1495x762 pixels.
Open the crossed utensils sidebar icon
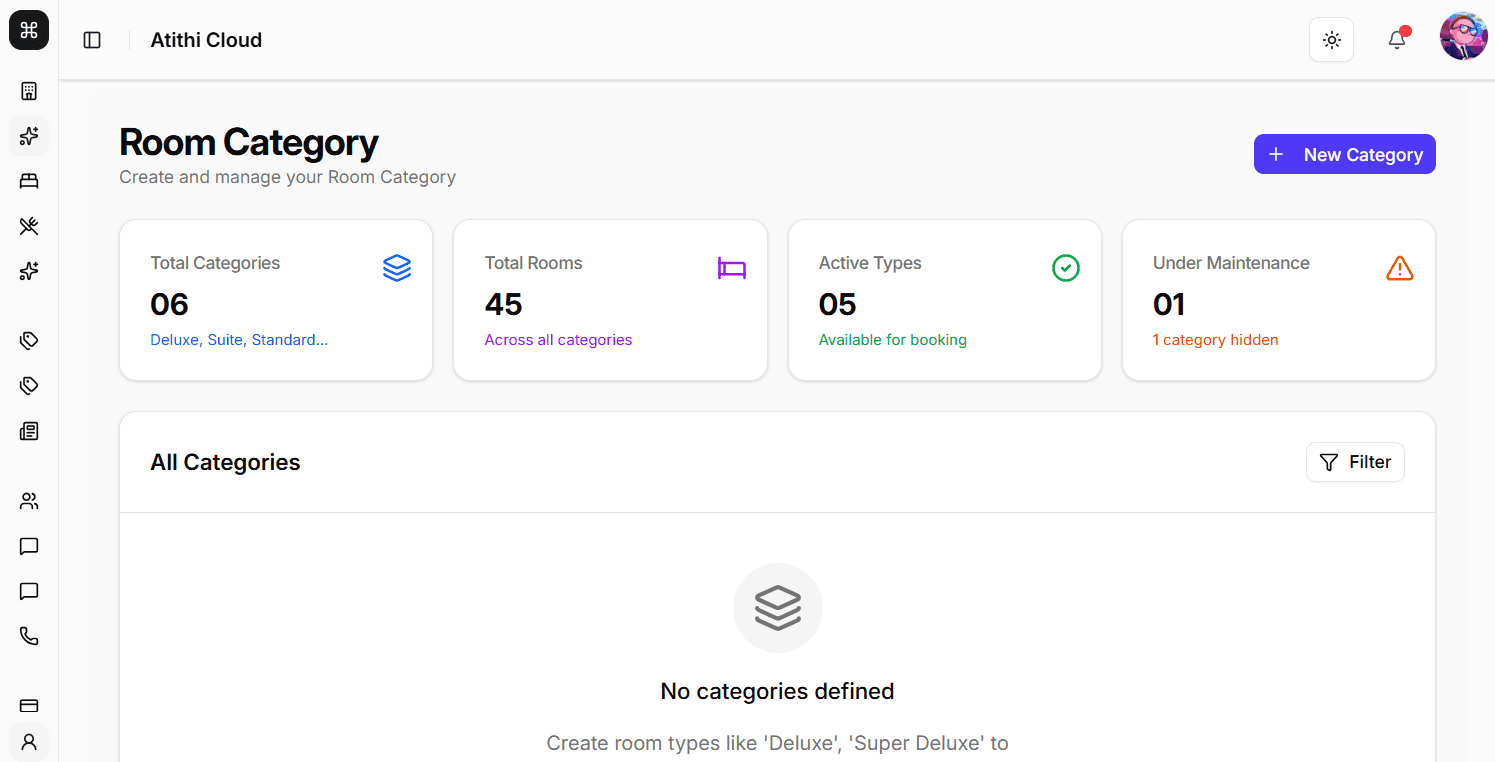[x=29, y=226]
